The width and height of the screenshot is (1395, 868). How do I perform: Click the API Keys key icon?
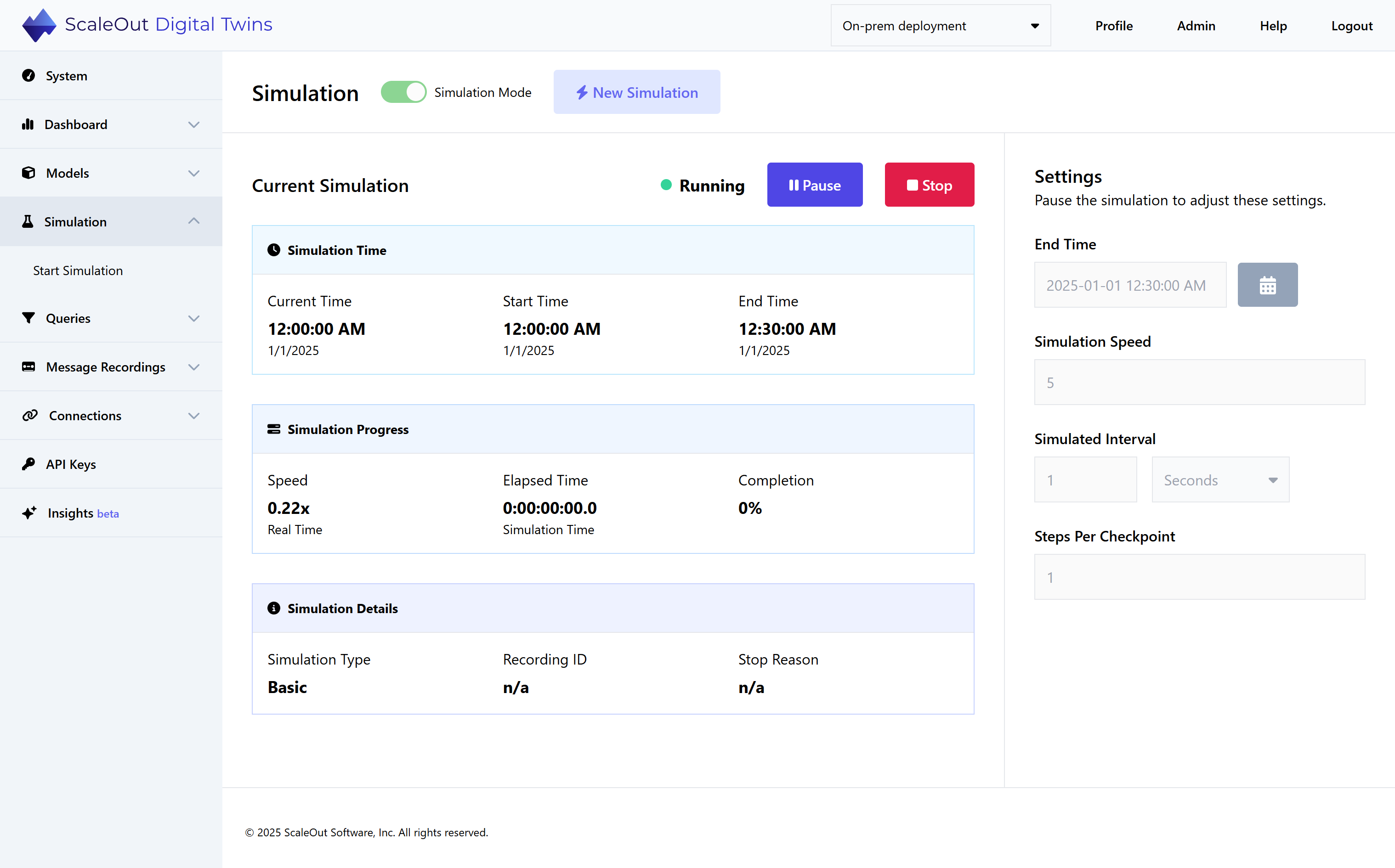[x=28, y=464]
